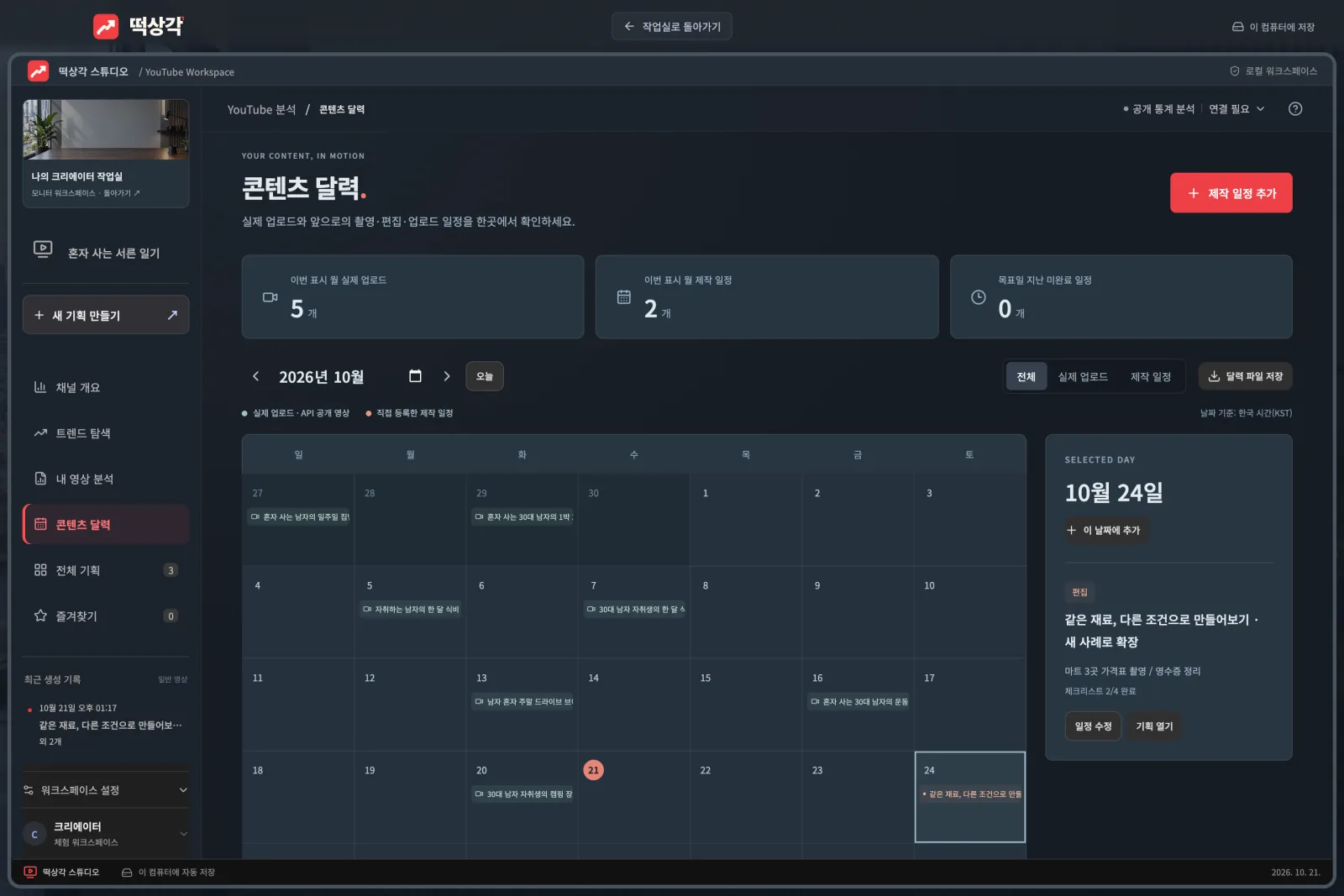Select the 제작 일정 filter tab

(1151, 376)
